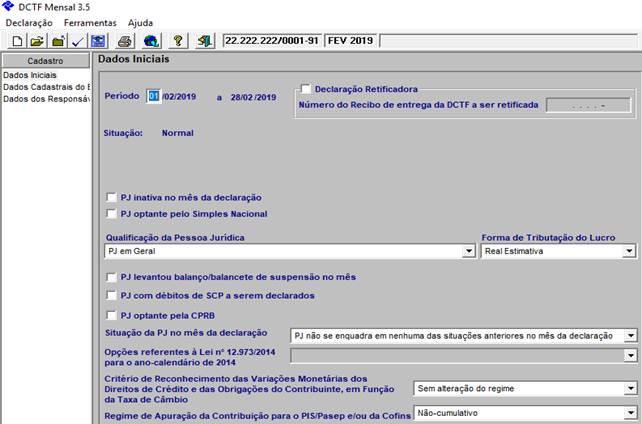The image size is (642, 424).
Task: Verify pending issues with the checkmark icon
Action: point(78,41)
